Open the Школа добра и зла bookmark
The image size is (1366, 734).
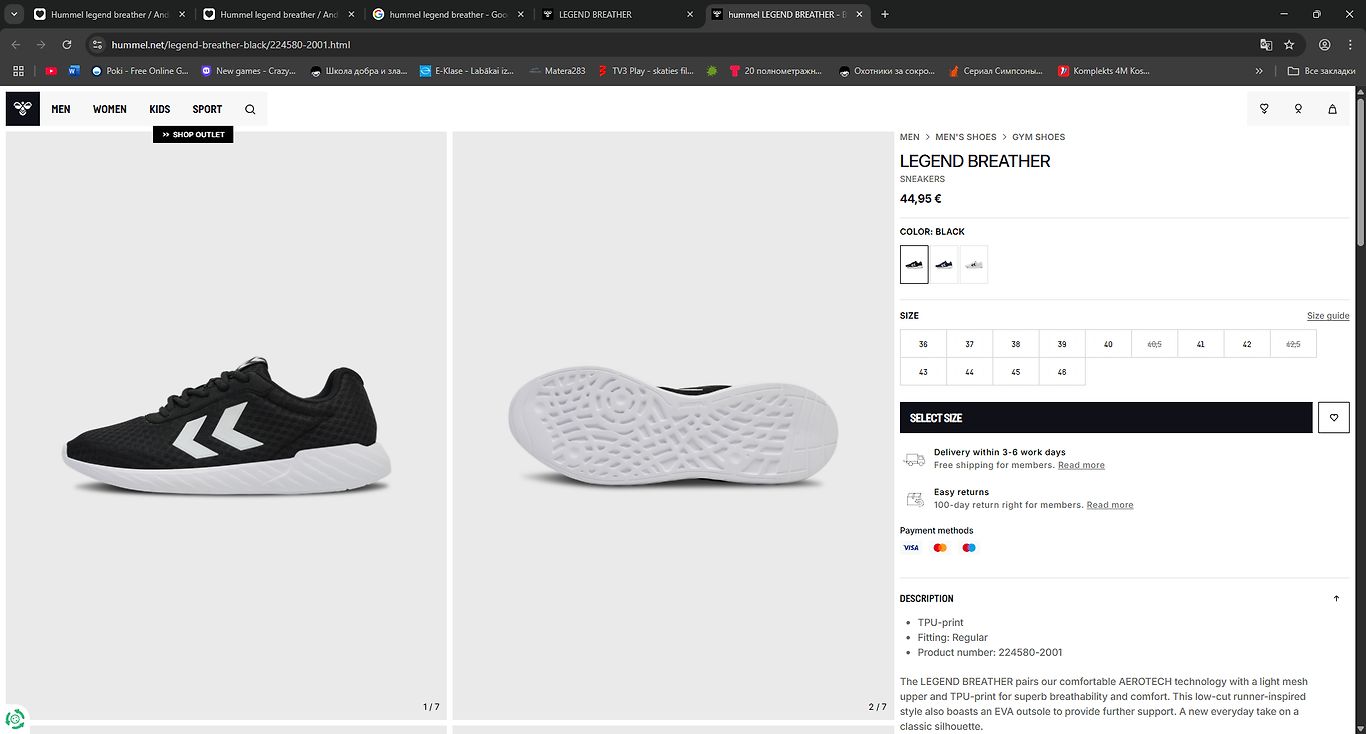(x=359, y=71)
